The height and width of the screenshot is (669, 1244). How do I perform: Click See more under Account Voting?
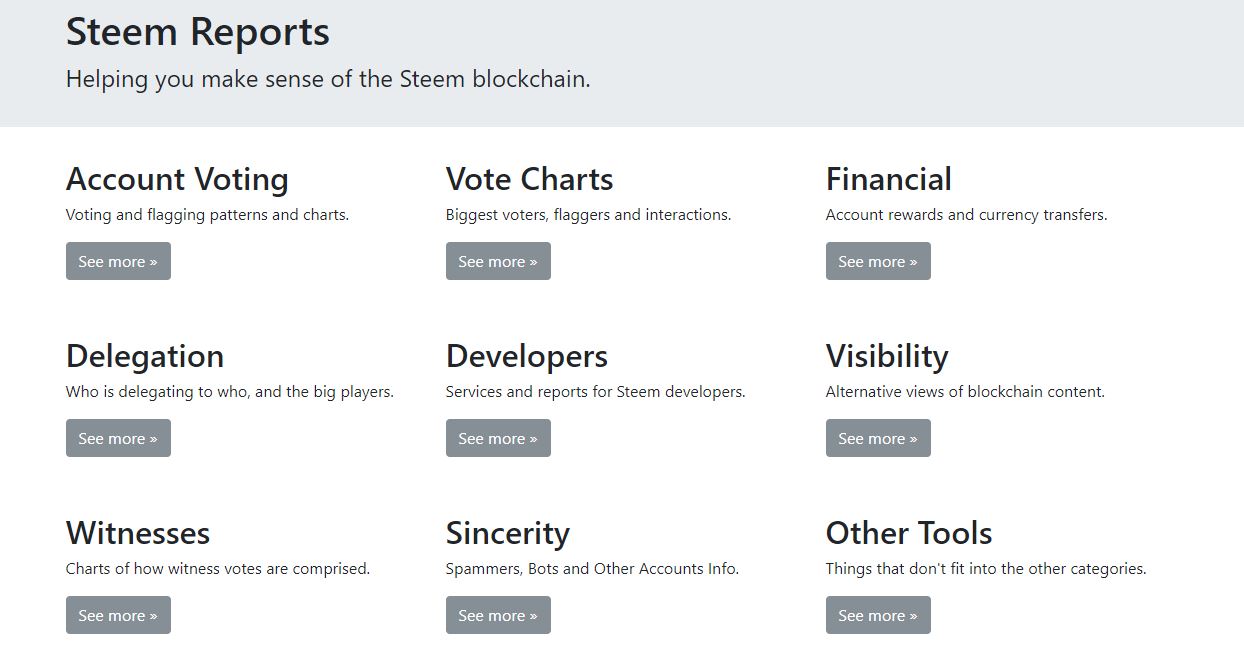[x=118, y=261]
